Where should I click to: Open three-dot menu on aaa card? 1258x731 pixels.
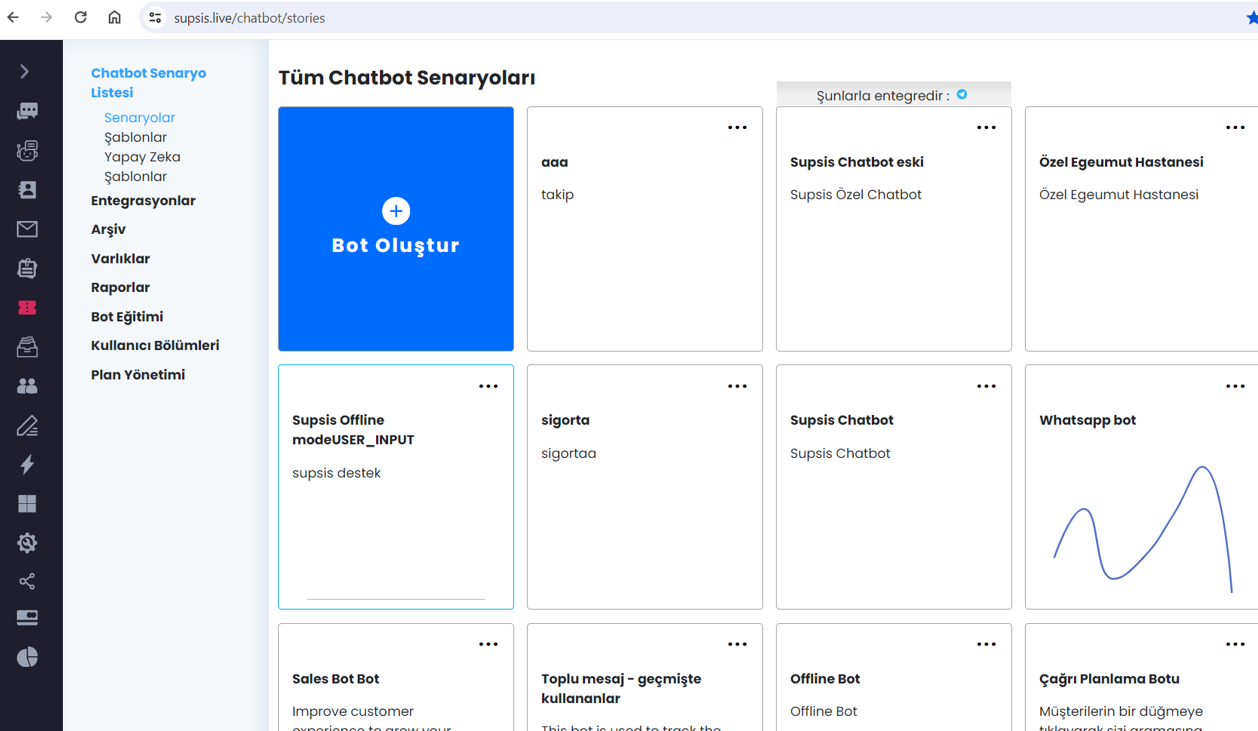(737, 128)
